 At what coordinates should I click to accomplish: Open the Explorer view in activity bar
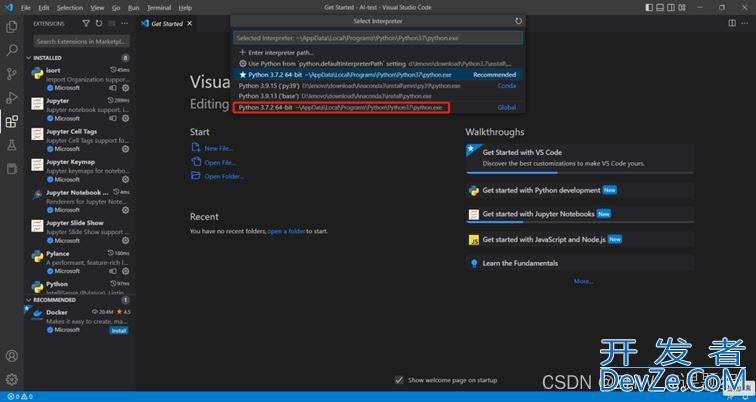[x=12, y=27]
